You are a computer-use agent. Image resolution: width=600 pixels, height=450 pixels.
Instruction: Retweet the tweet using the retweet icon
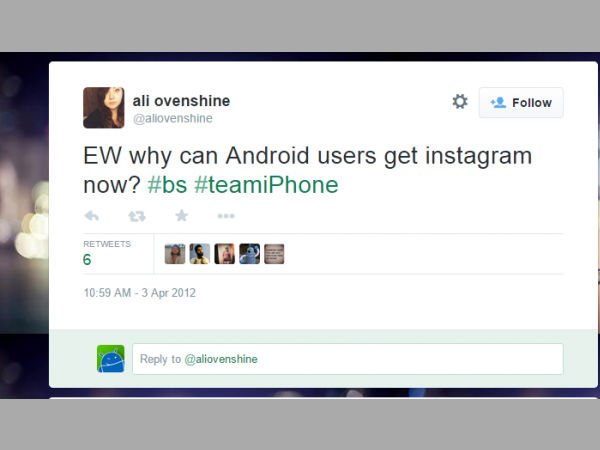[x=137, y=217]
